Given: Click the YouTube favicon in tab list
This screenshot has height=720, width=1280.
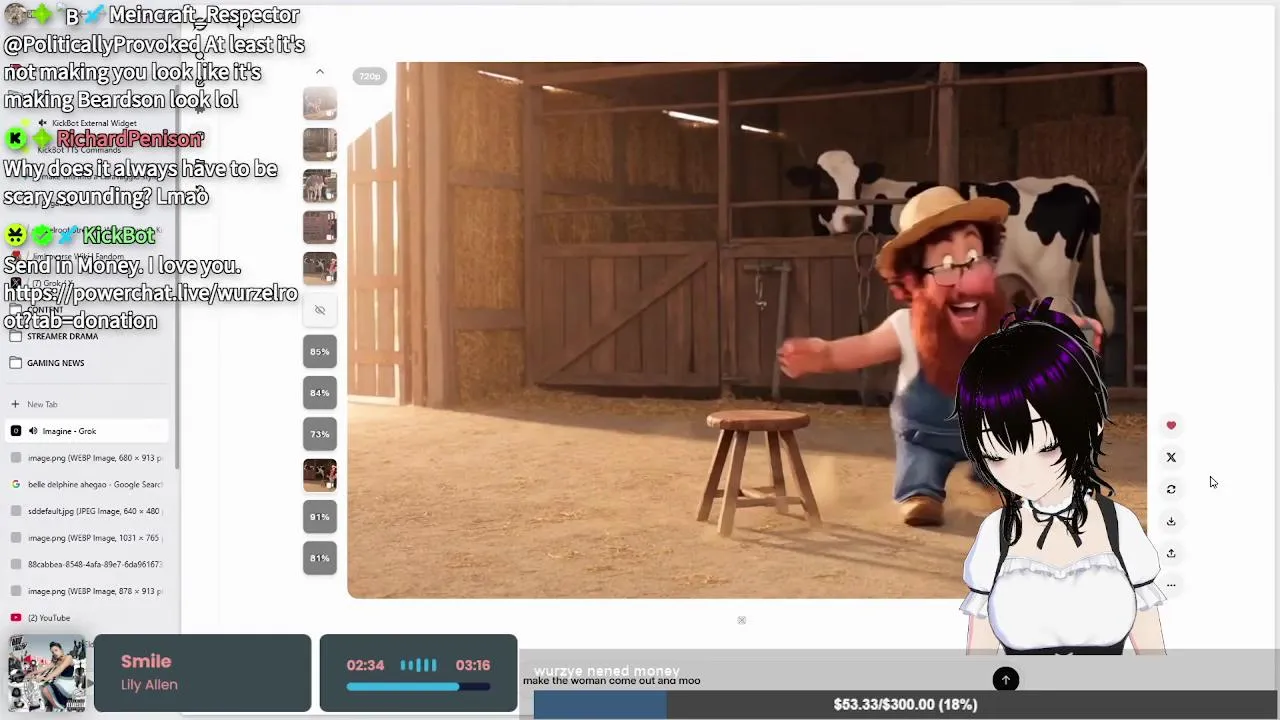Looking at the screenshot, I should coord(16,618).
